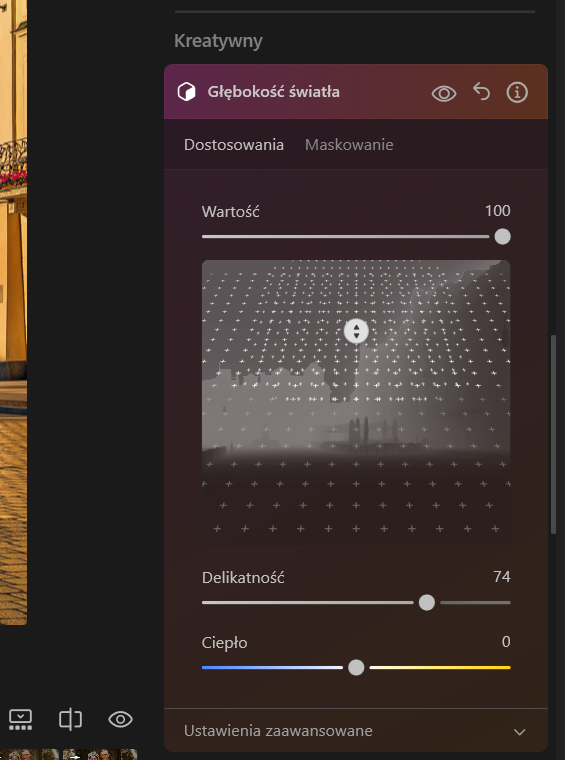Open info for Głębokość światła
565x760 pixels.
(x=517, y=92)
